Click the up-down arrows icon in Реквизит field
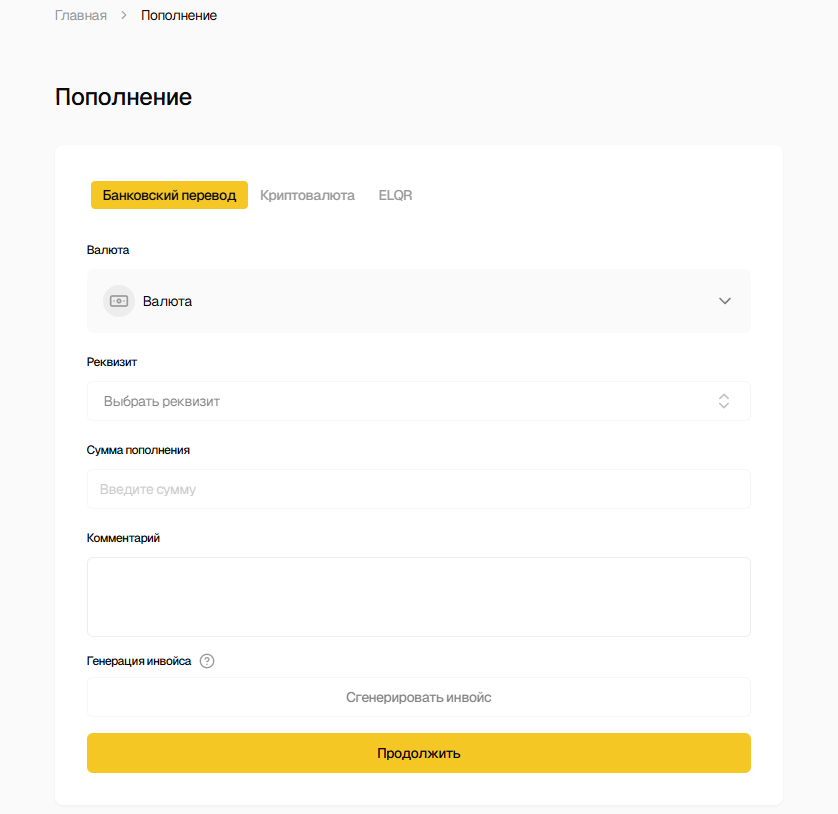Screen dimensions: 838x814 coord(724,401)
